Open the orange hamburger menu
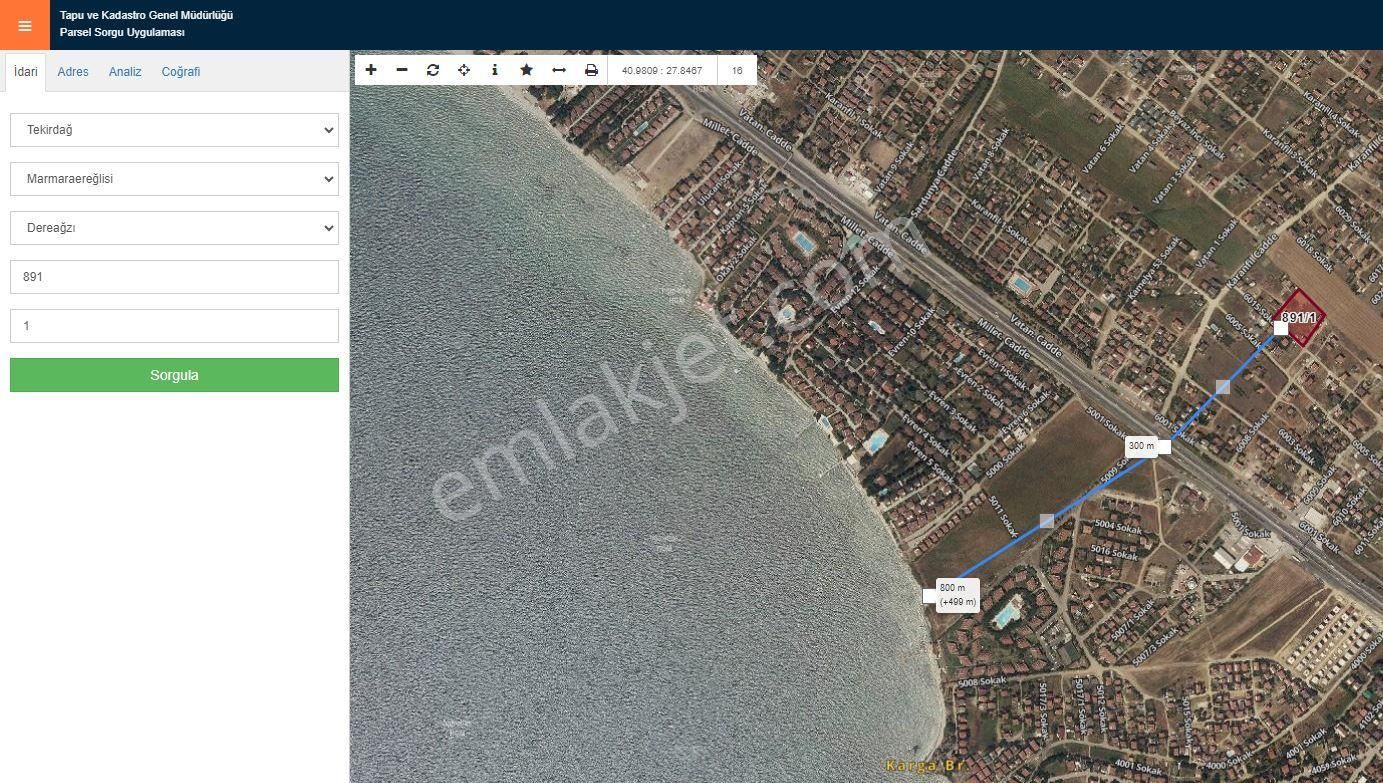The width and height of the screenshot is (1383, 783). (x=25, y=25)
